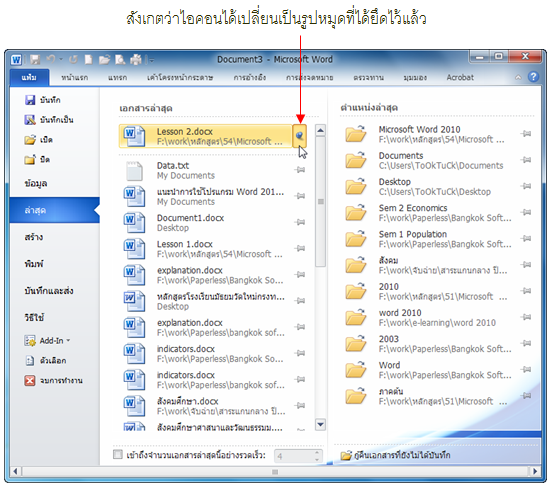This screenshot has width=550, height=484.
Task: Open Document1.docx from recent documents
Action: pos(206,223)
